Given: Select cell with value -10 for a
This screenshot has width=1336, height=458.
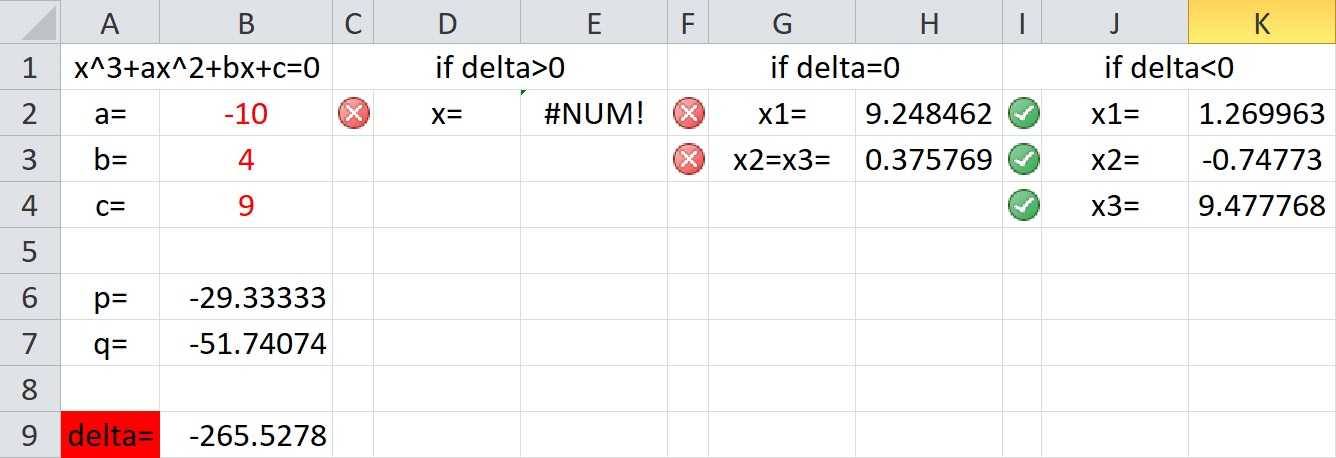Looking at the screenshot, I should pyautogui.click(x=246, y=113).
